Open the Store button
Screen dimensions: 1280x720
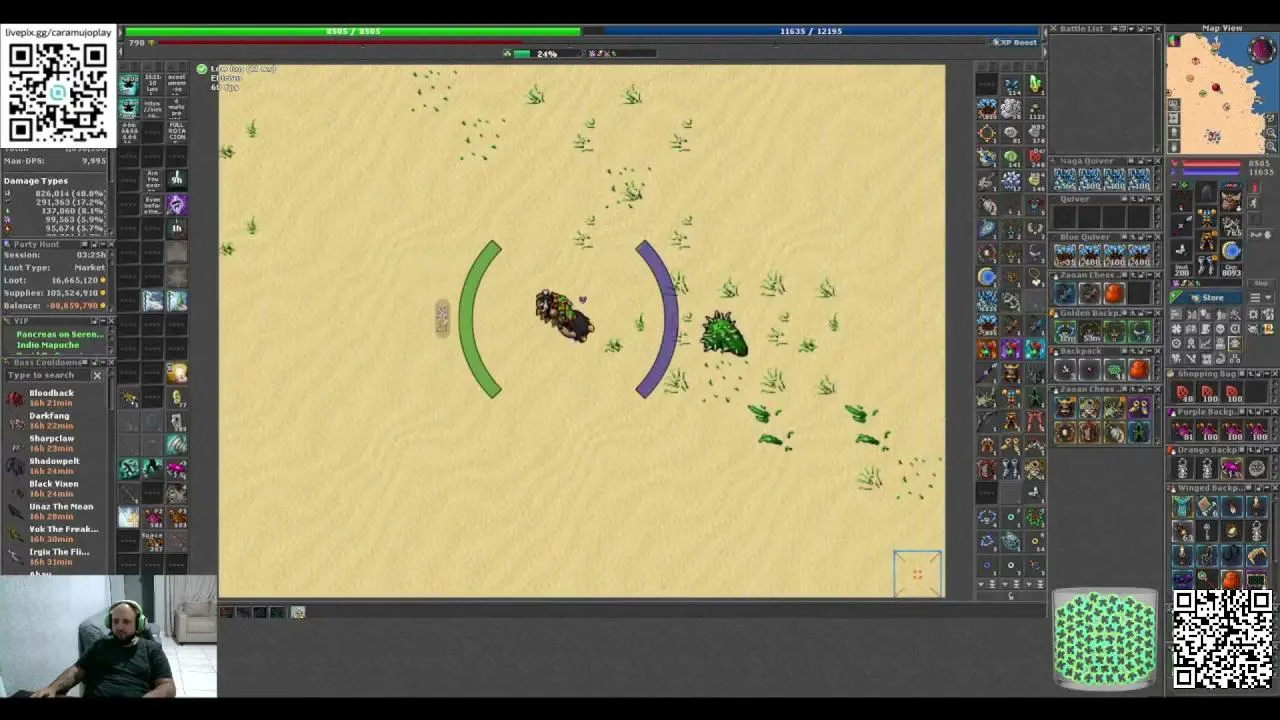click(1208, 298)
